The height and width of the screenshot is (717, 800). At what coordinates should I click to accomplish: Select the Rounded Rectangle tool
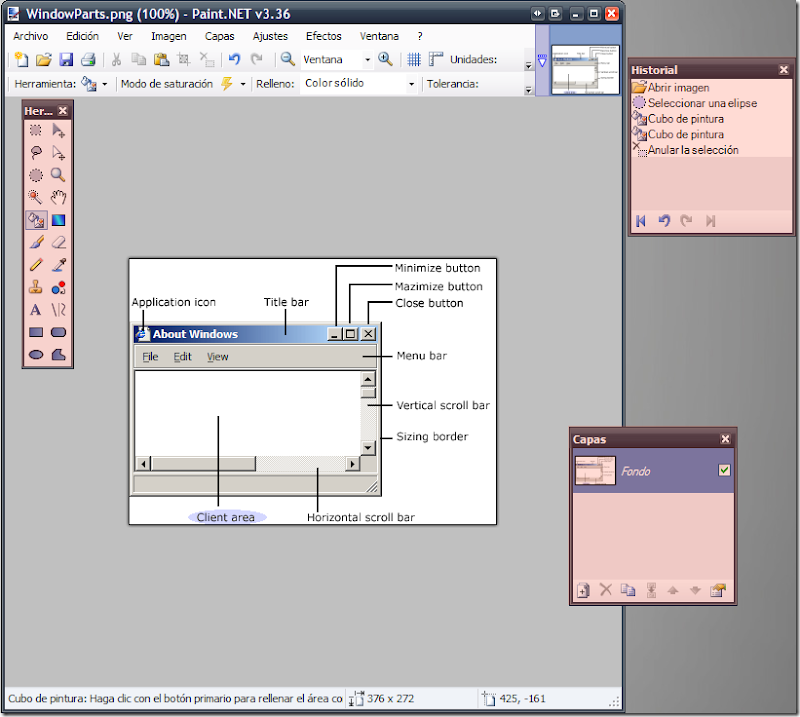[x=58, y=333]
